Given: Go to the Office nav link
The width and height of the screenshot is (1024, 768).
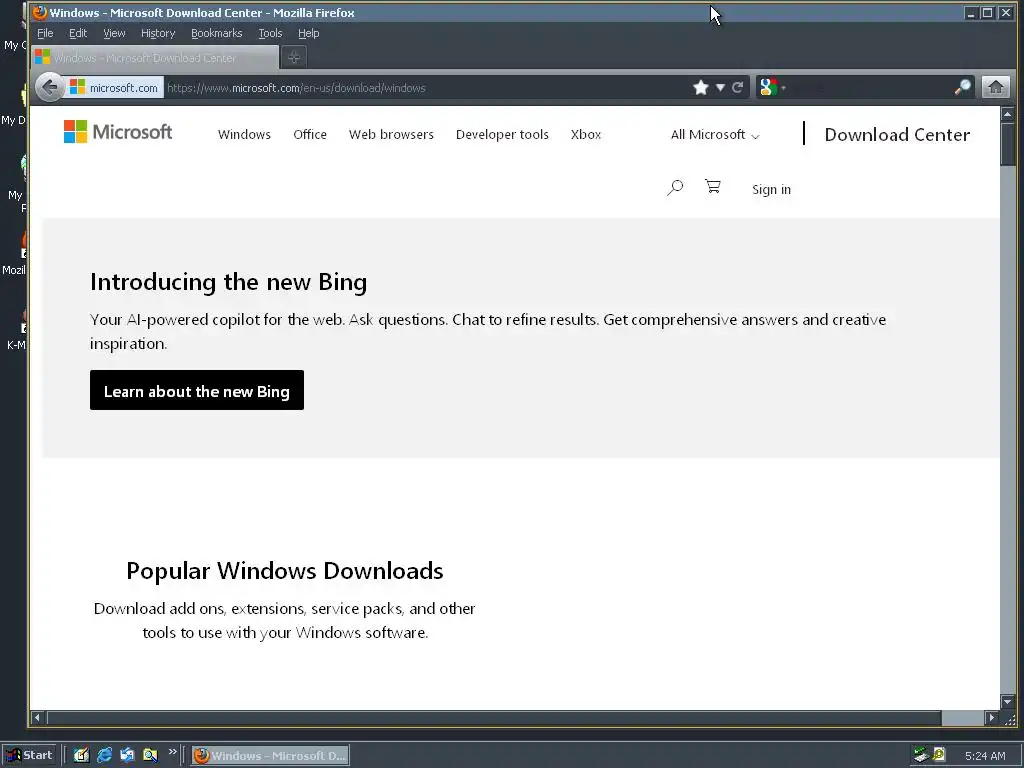Looking at the screenshot, I should click(310, 135).
